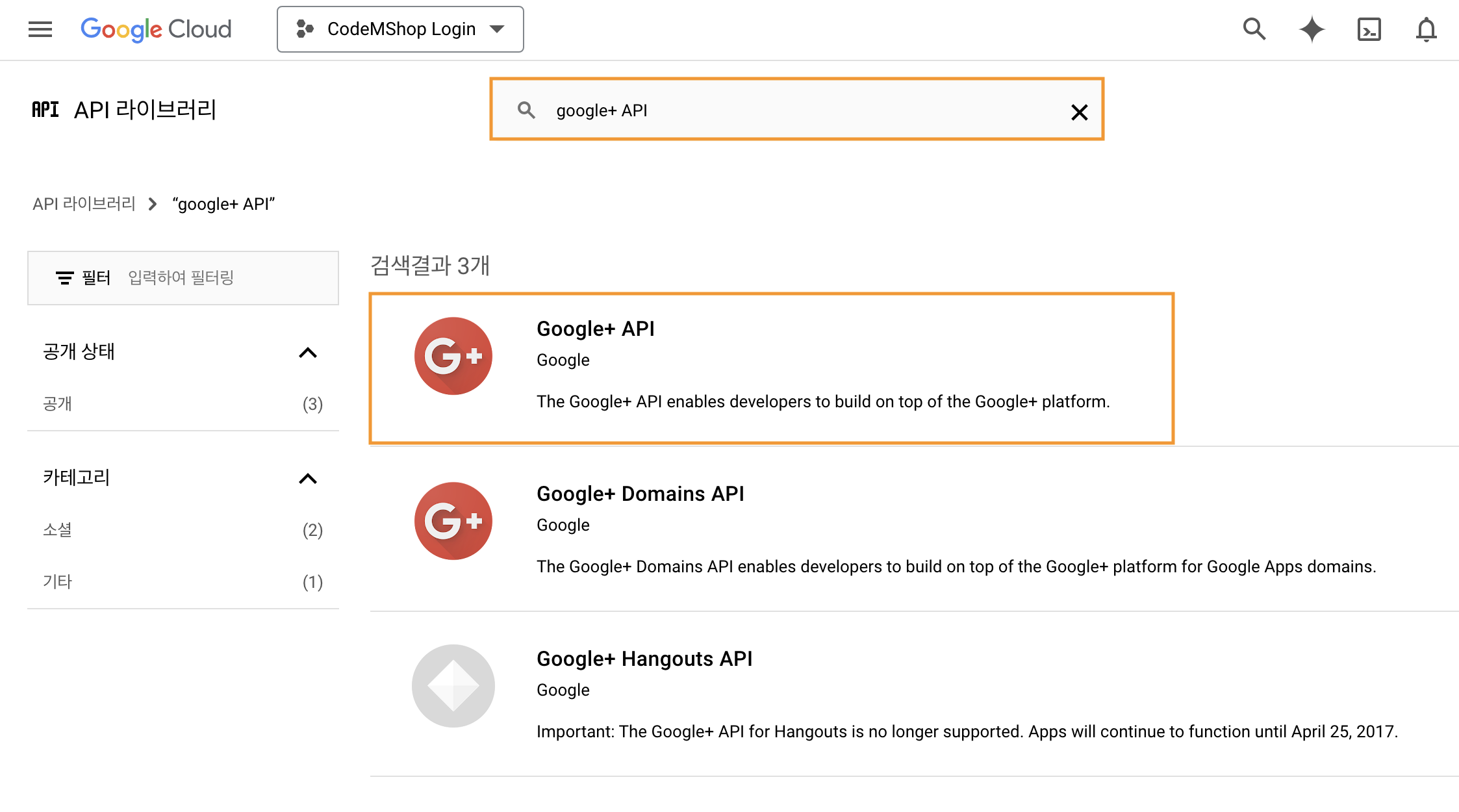The image size is (1459, 812).
Task: Click the 필터 filter list icon
Action: pos(64,278)
